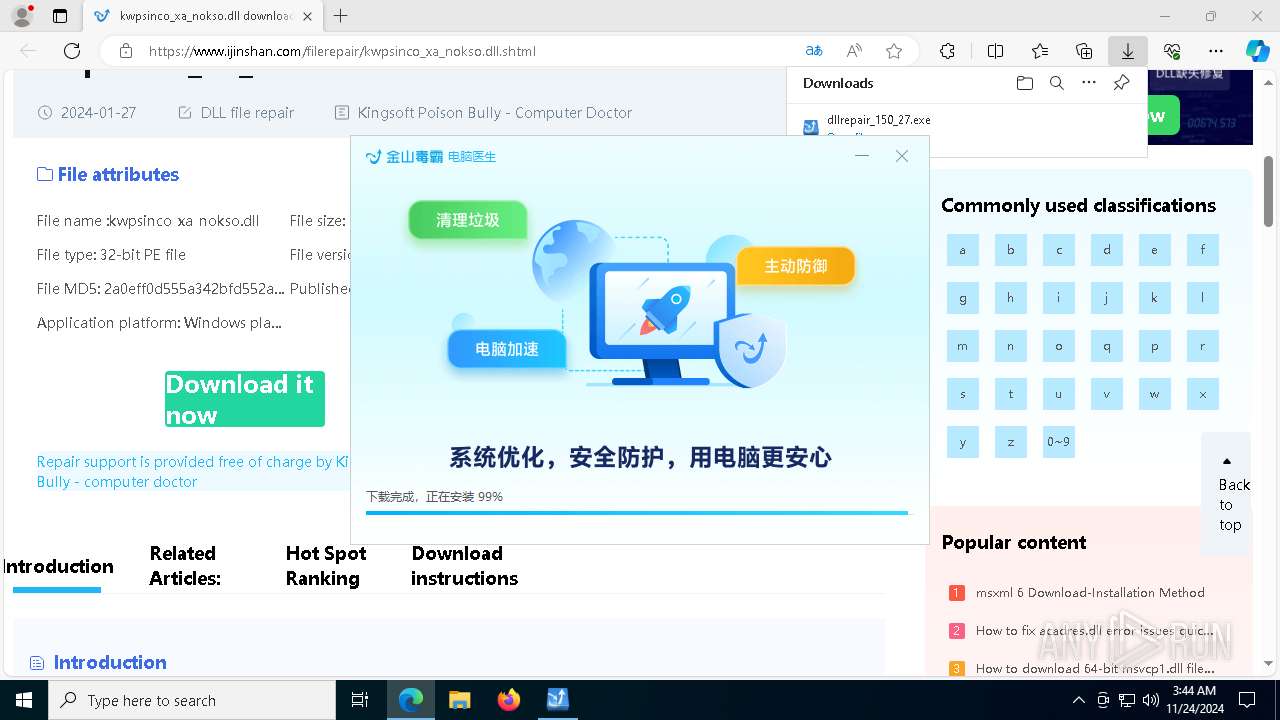Open the notification center icon
Screen dimensions: 1280x720
(1247, 700)
